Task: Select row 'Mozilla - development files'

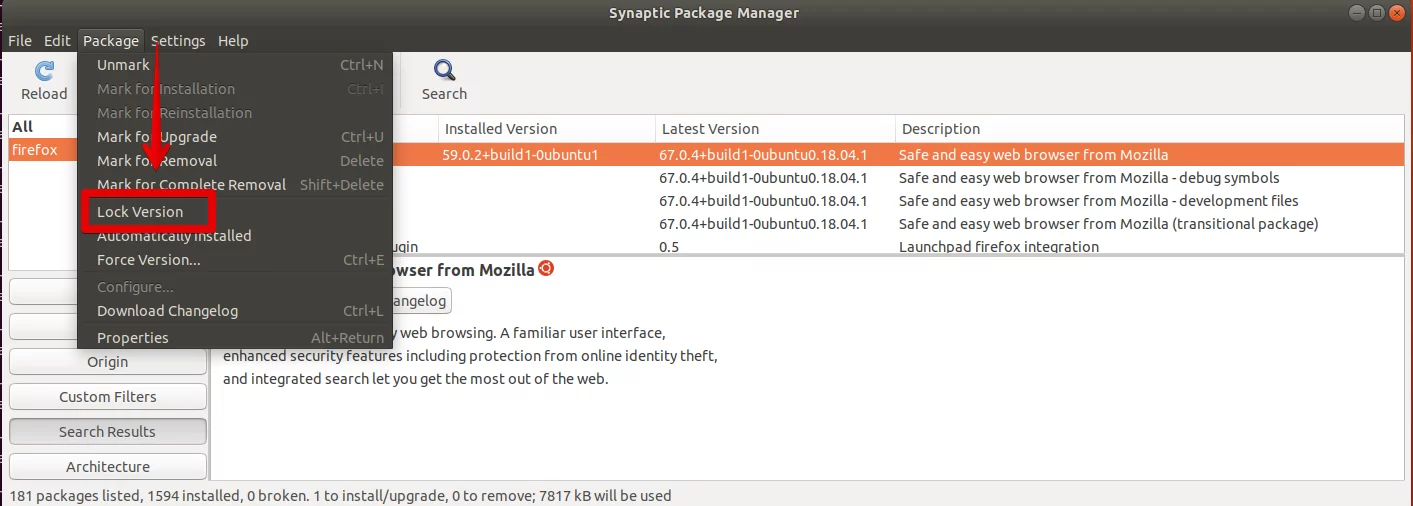Action: [x=1099, y=201]
